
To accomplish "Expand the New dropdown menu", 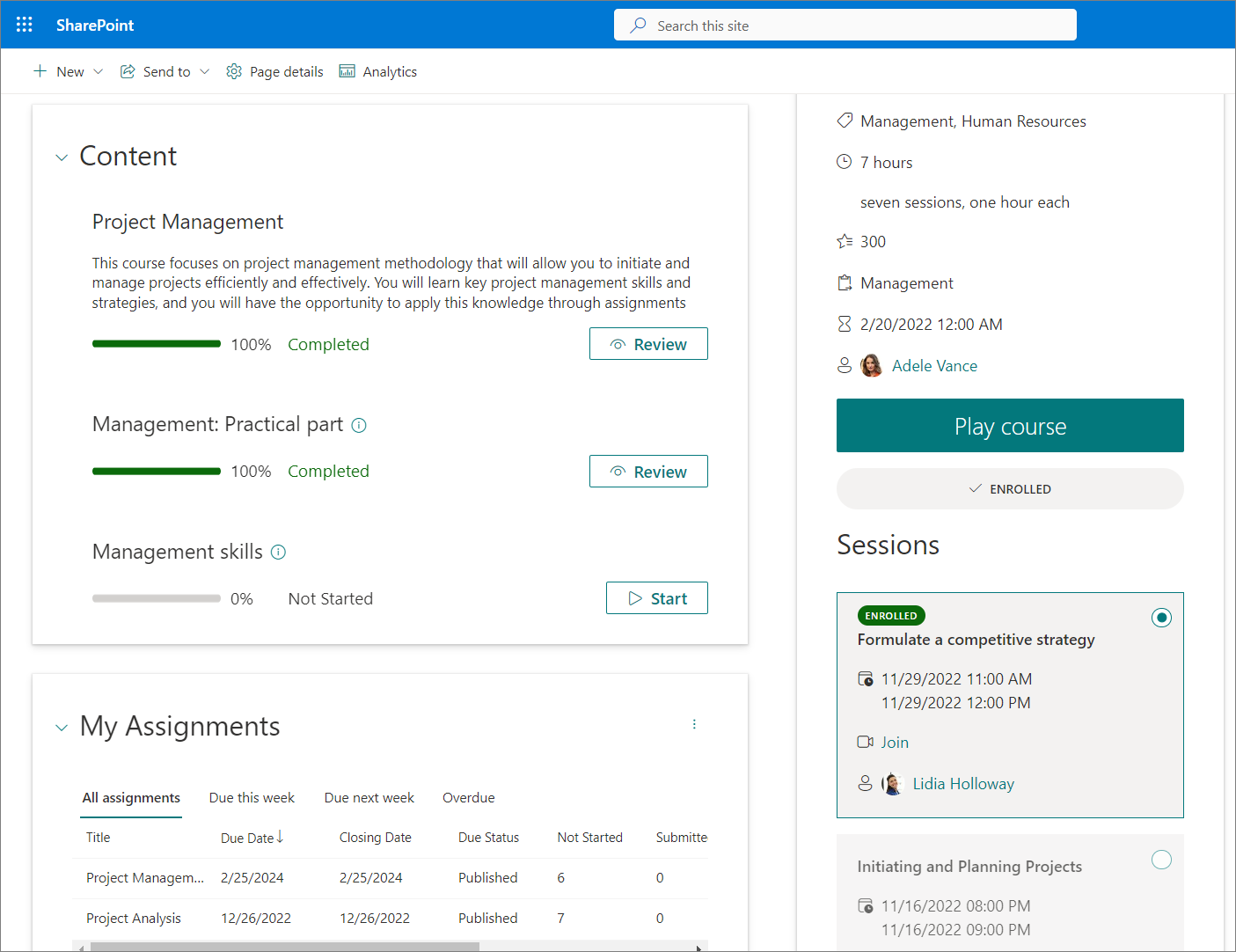I will (98, 71).
